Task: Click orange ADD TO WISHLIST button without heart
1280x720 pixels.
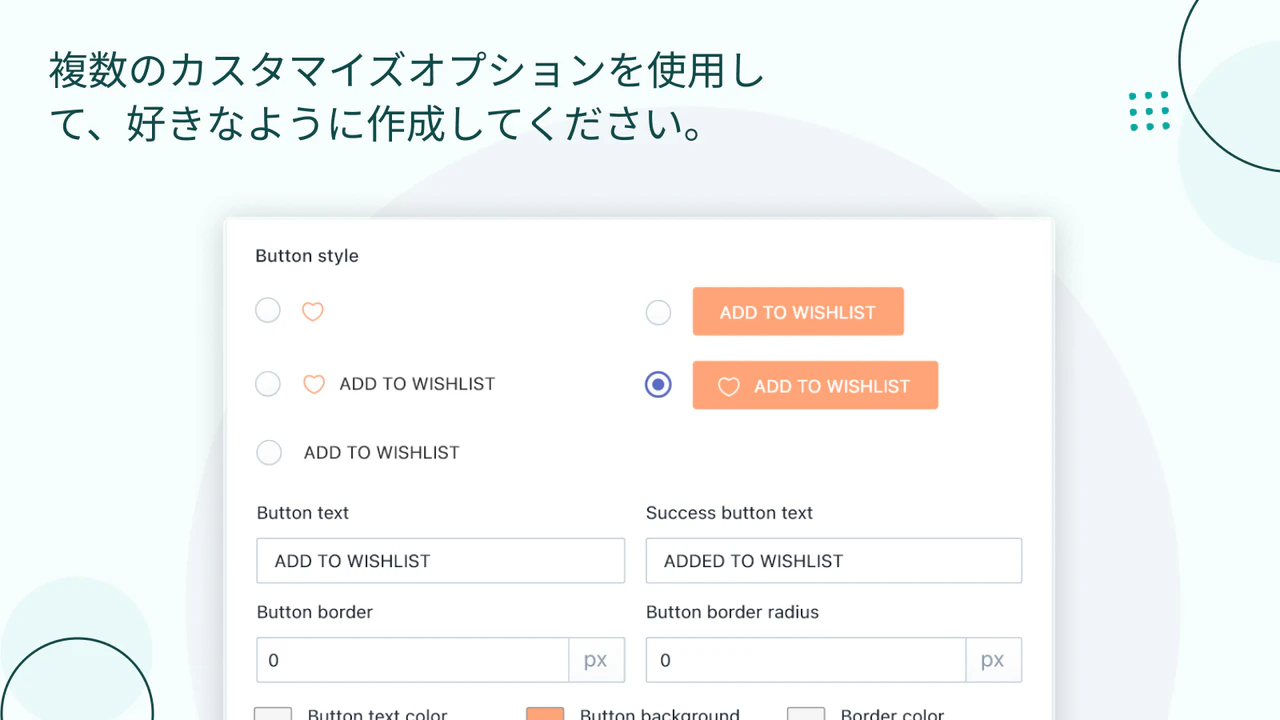Action: (798, 312)
